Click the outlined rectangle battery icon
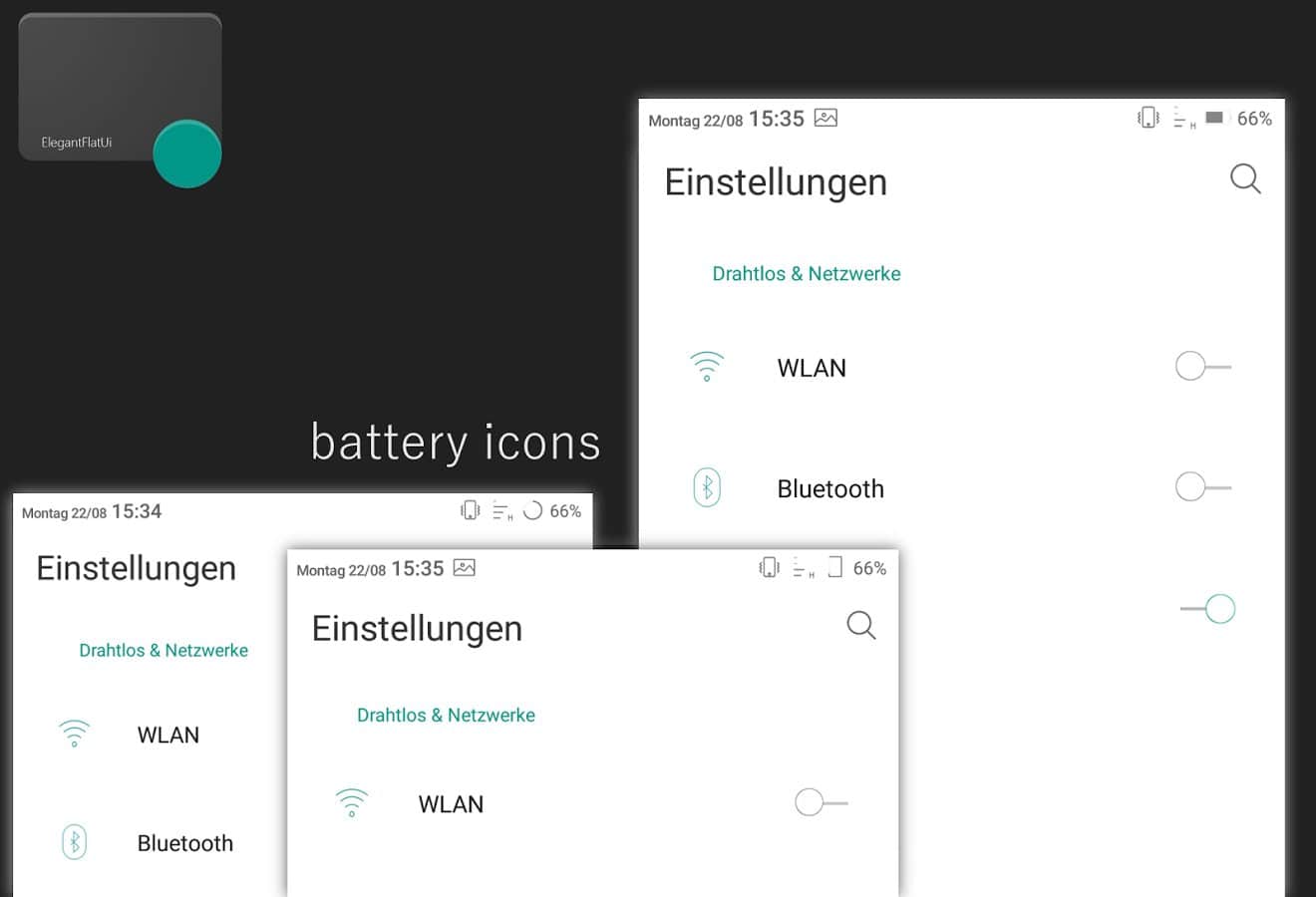 coord(835,567)
